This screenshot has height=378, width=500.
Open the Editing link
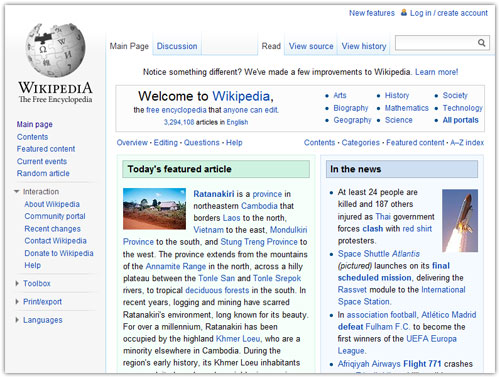click(x=166, y=143)
